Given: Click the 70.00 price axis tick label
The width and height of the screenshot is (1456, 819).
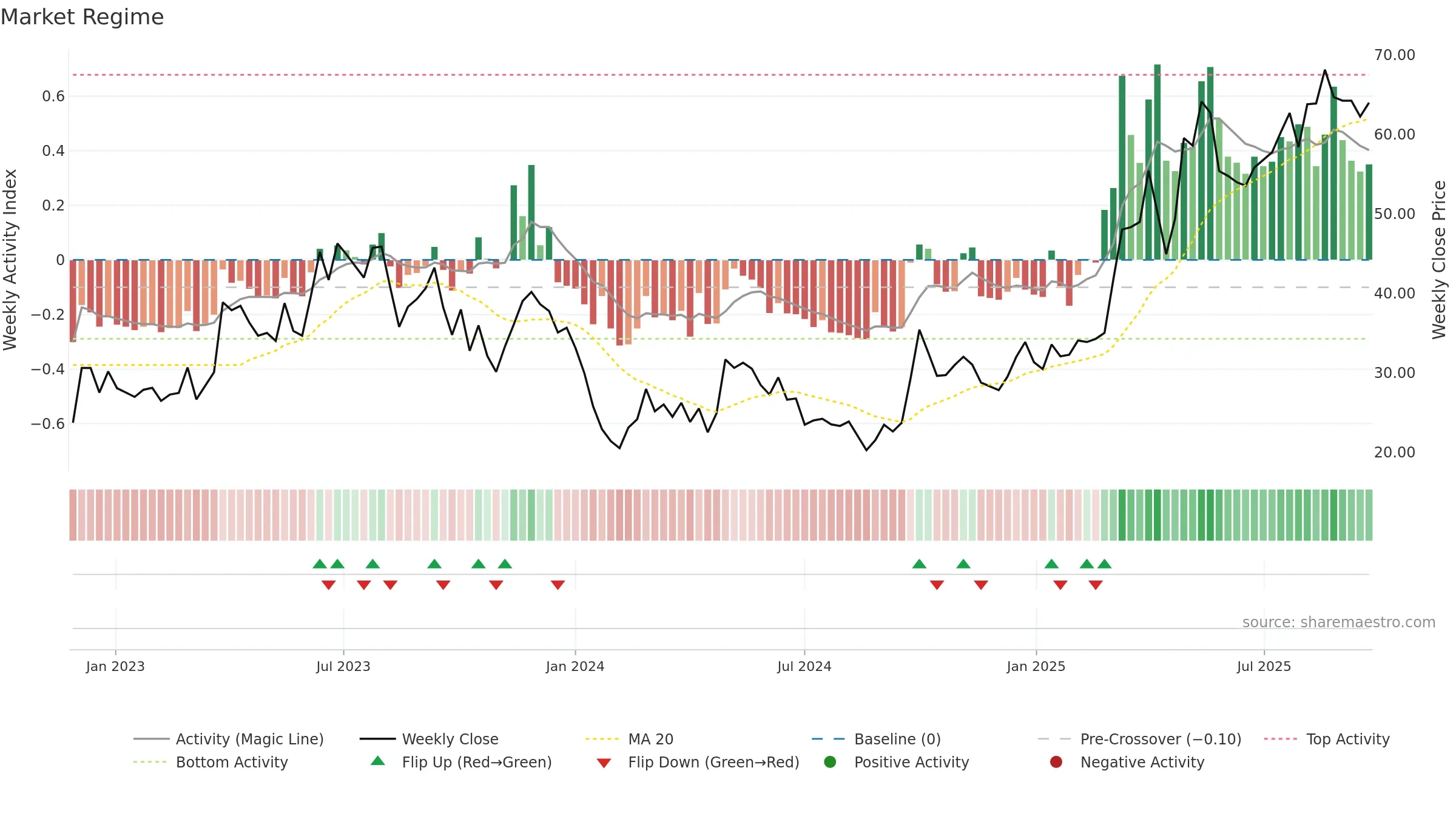Looking at the screenshot, I should click(1395, 55).
